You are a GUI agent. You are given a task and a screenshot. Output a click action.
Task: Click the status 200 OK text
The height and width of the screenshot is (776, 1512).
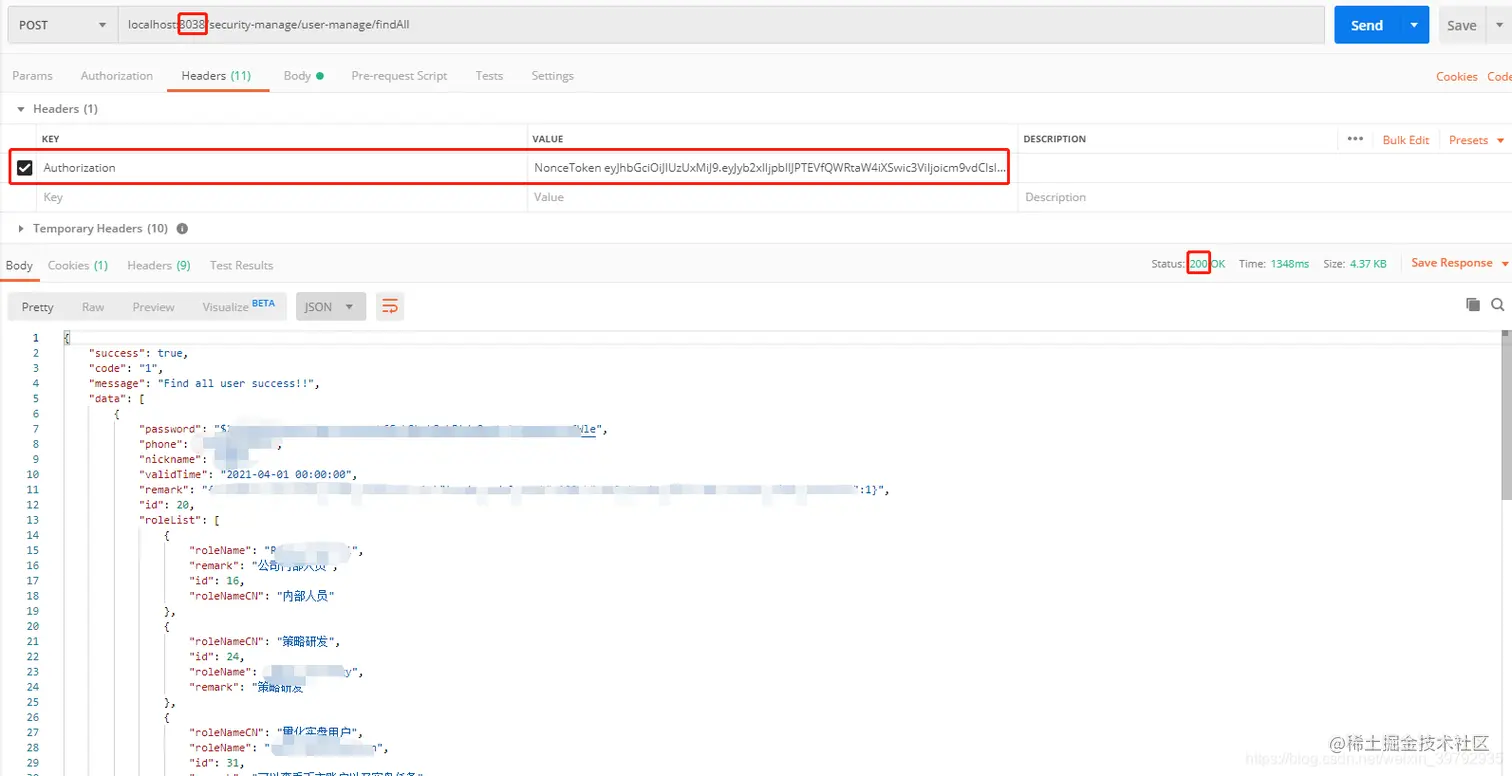click(x=1207, y=264)
